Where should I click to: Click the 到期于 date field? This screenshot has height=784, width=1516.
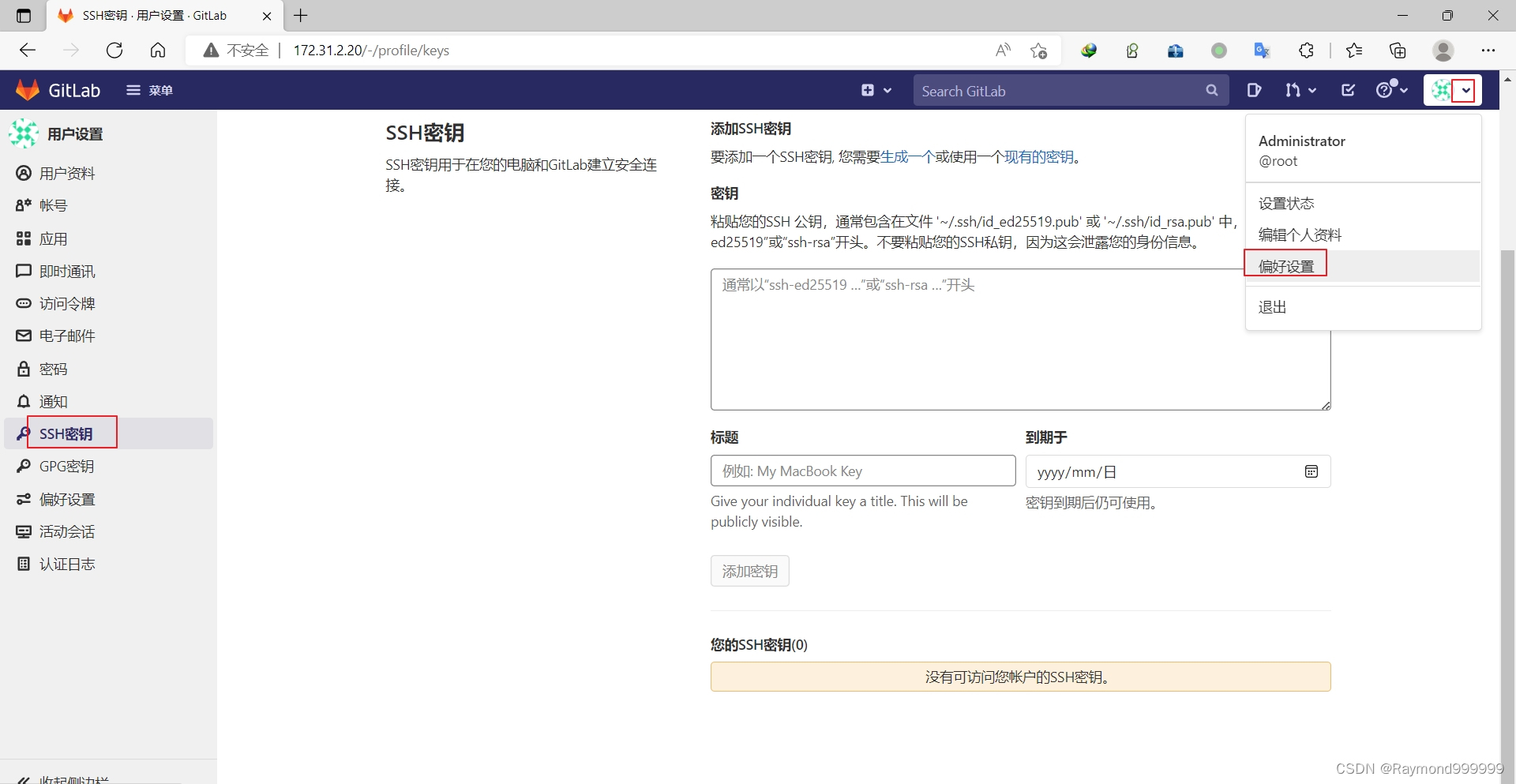1178,471
